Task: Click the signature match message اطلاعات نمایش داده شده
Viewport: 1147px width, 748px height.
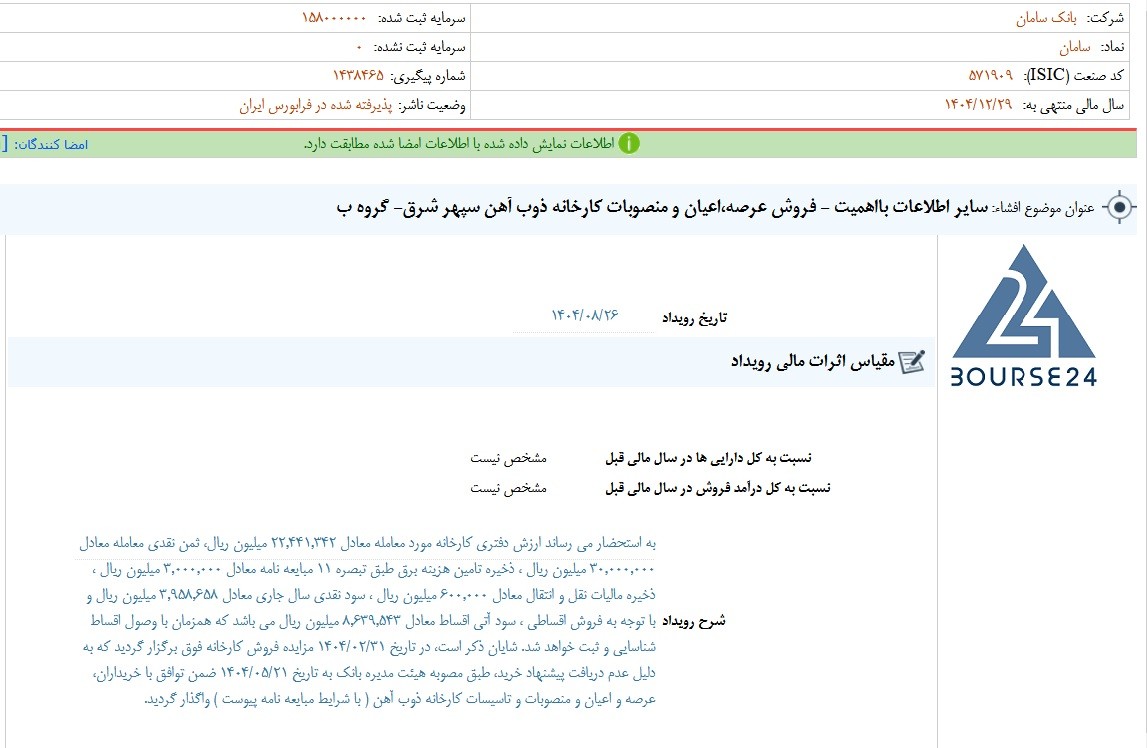Action: pyautogui.click(x=459, y=143)
